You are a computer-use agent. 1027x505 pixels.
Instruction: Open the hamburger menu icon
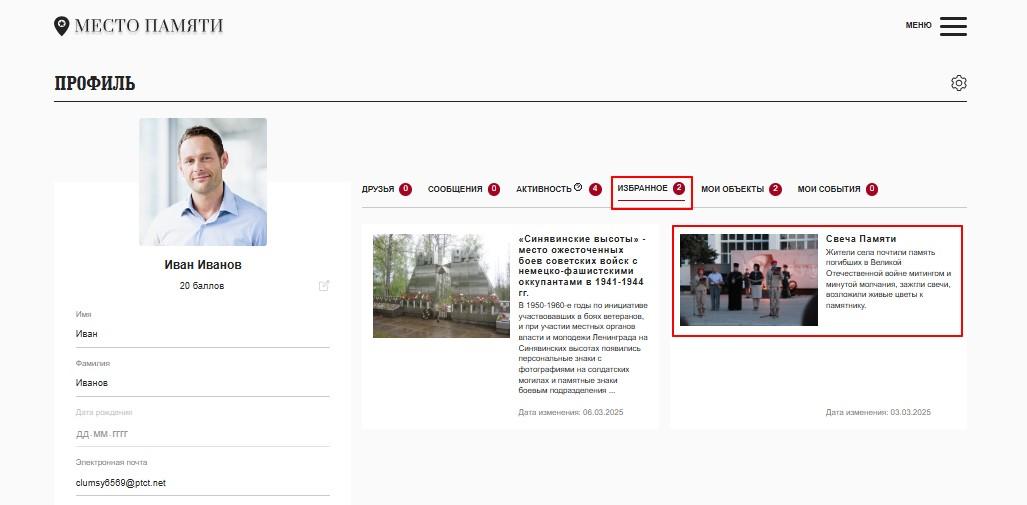[953, 26]
